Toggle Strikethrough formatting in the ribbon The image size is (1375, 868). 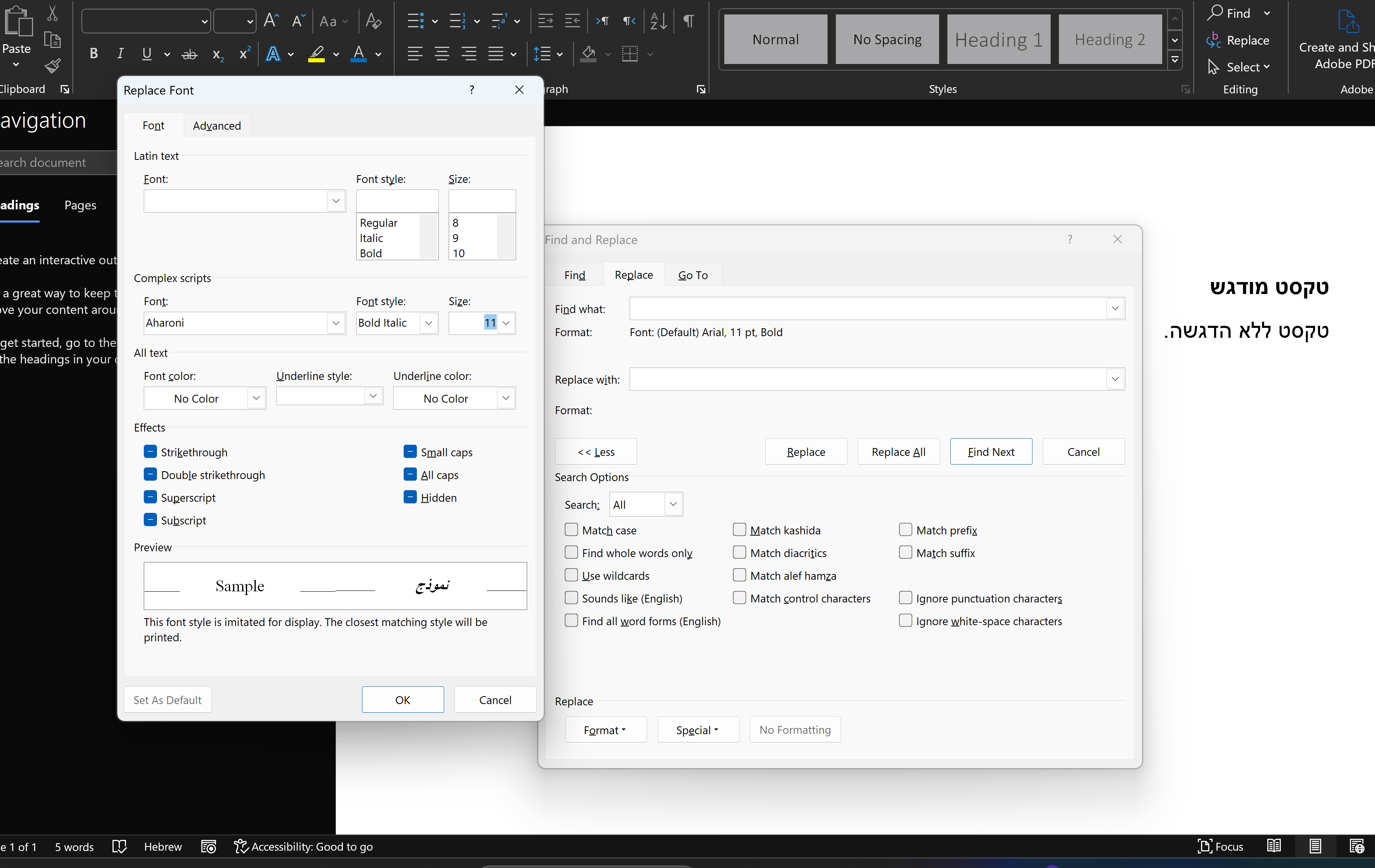click(190, 54)
